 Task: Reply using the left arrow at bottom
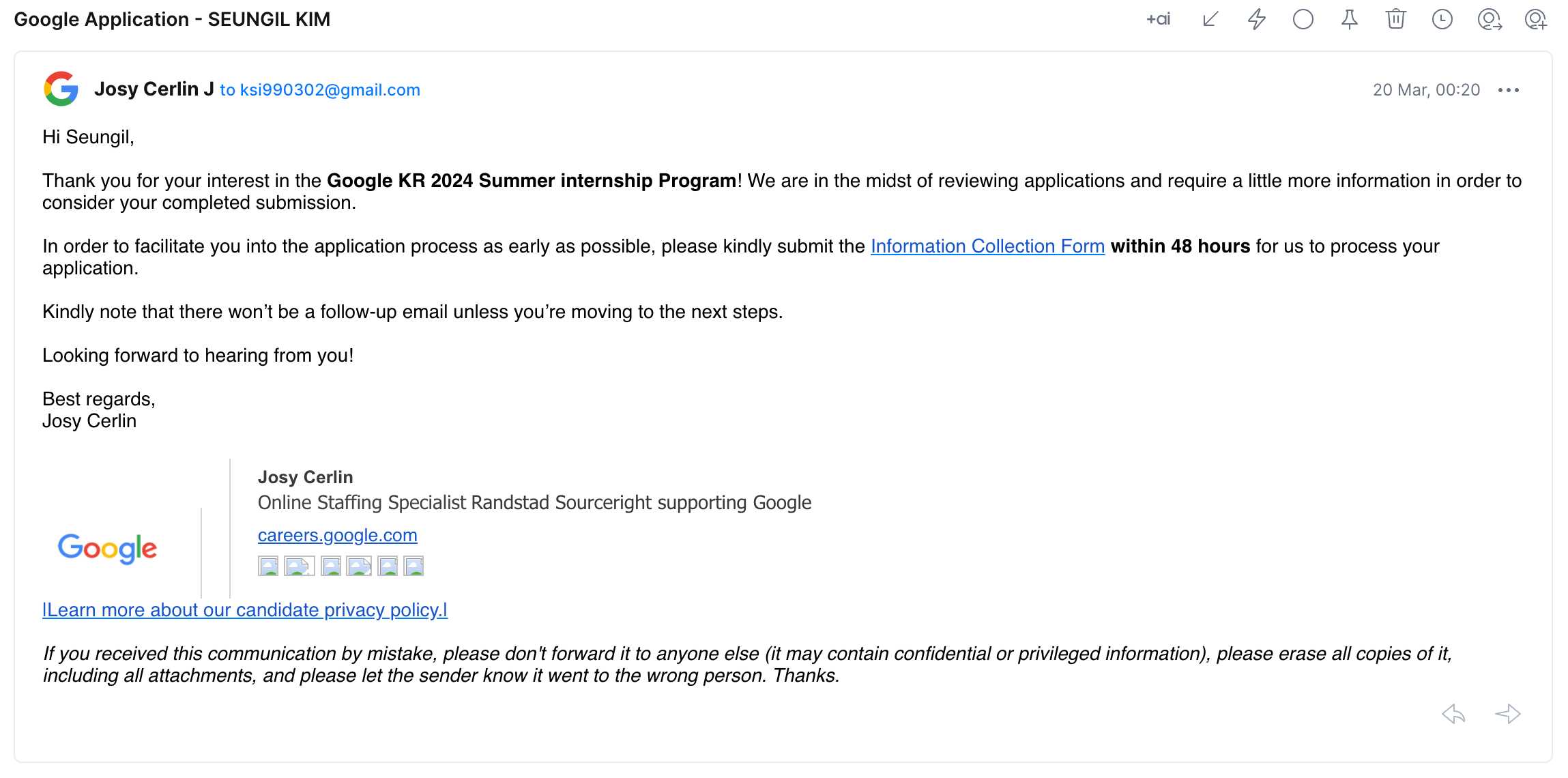click(x=1453, y=715)
